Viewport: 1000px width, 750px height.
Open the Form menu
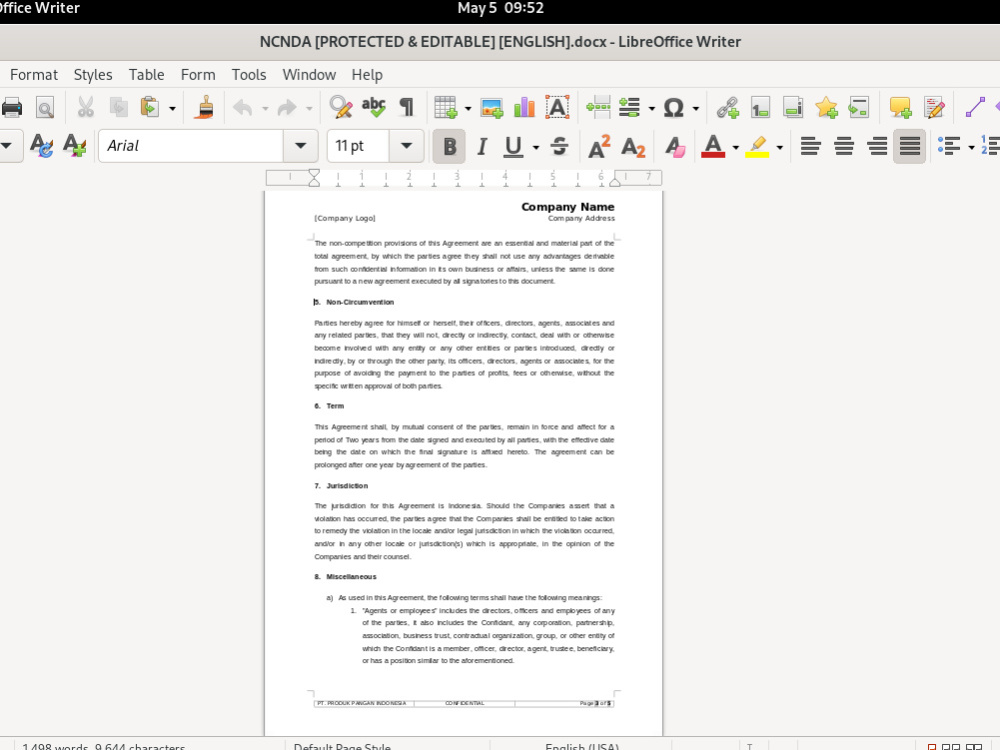tap(198, 75)
